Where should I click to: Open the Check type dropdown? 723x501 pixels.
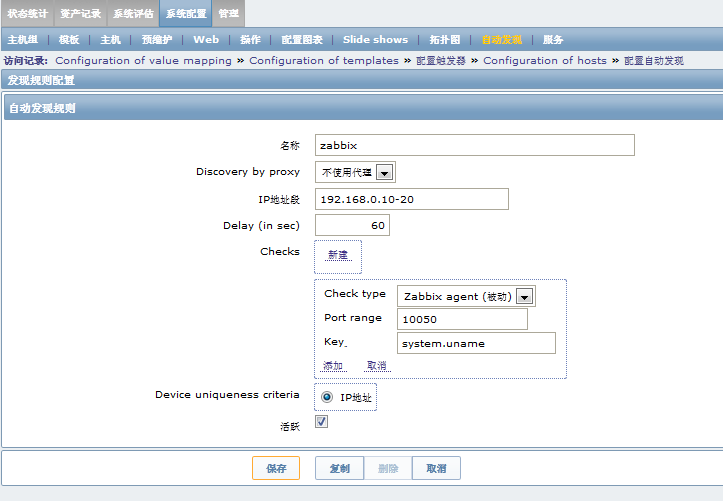pyautogui.click(x=466, y=296)
